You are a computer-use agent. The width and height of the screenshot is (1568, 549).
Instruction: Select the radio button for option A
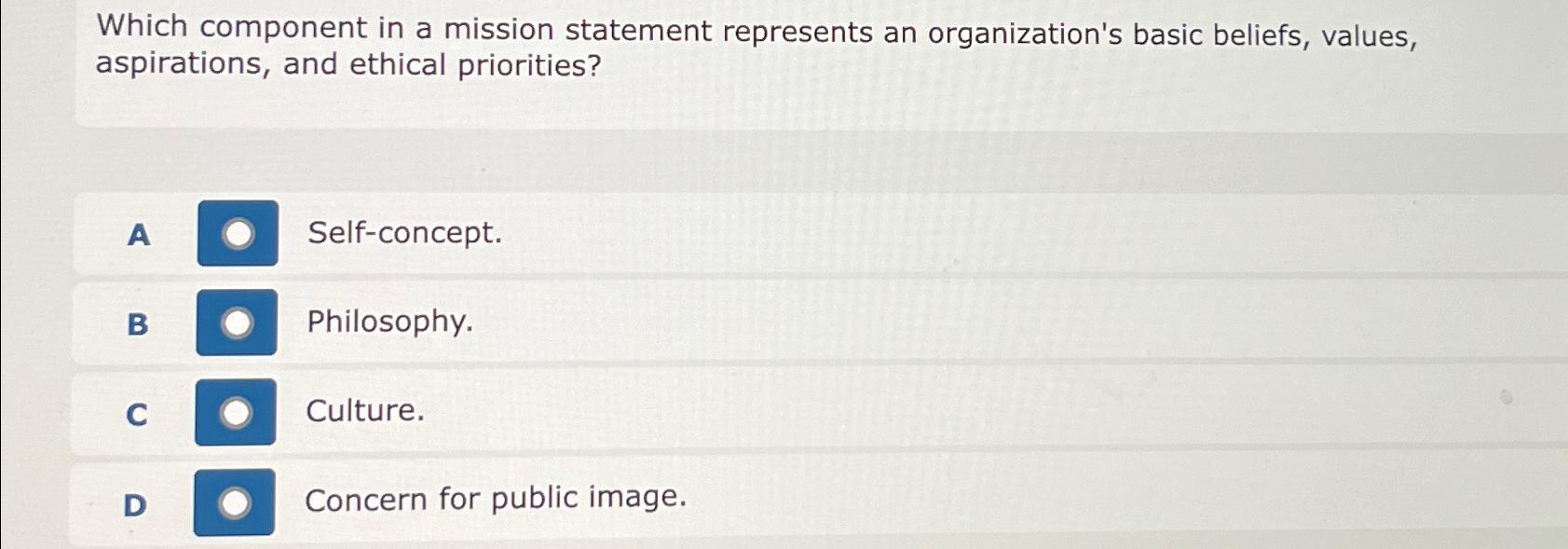coord(238,235)
